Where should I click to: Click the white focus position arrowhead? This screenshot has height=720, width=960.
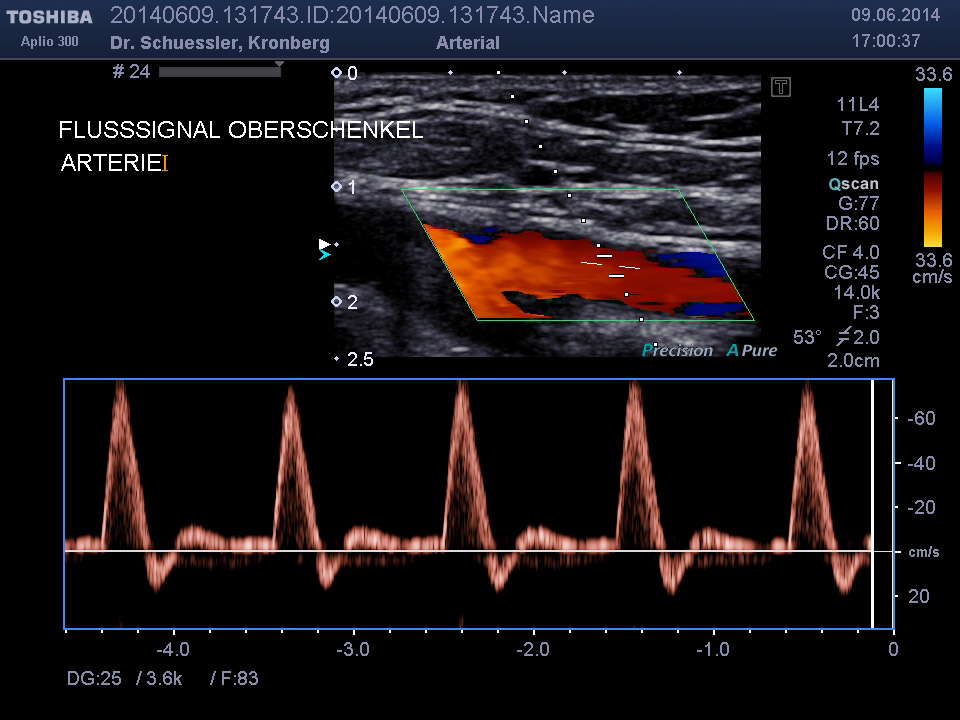[324, 243]
